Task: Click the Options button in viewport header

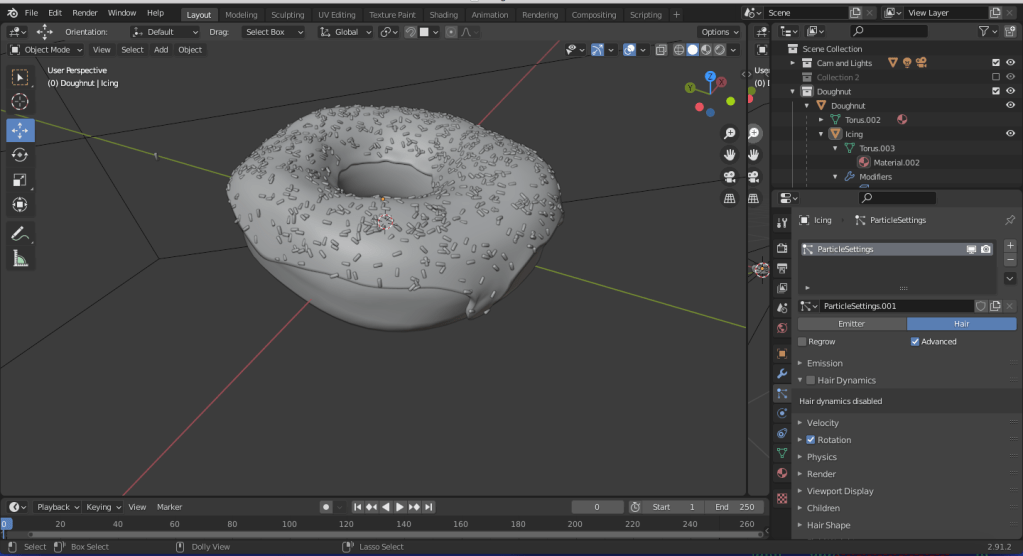Action: point(718,32)
